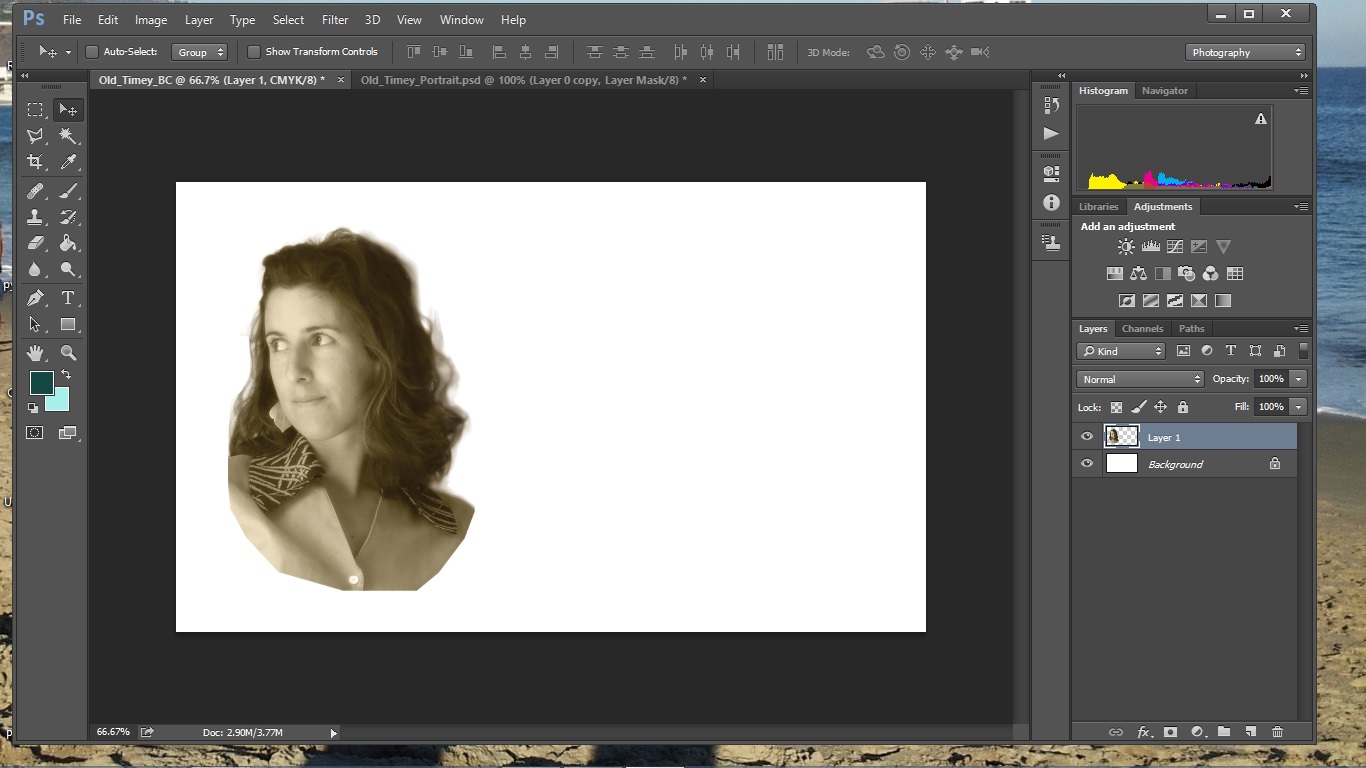Click the foreground color swatch

[41, 382]
